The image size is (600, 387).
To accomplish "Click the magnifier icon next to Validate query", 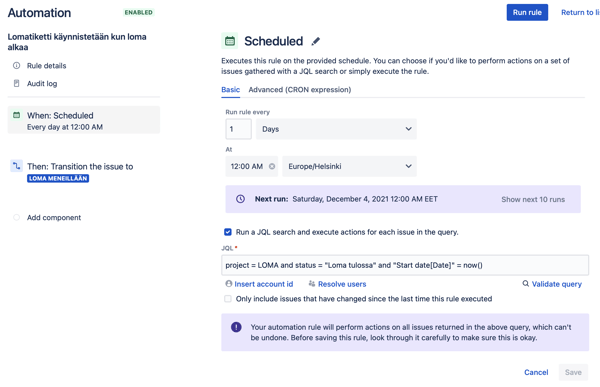I will coord(526,284).
